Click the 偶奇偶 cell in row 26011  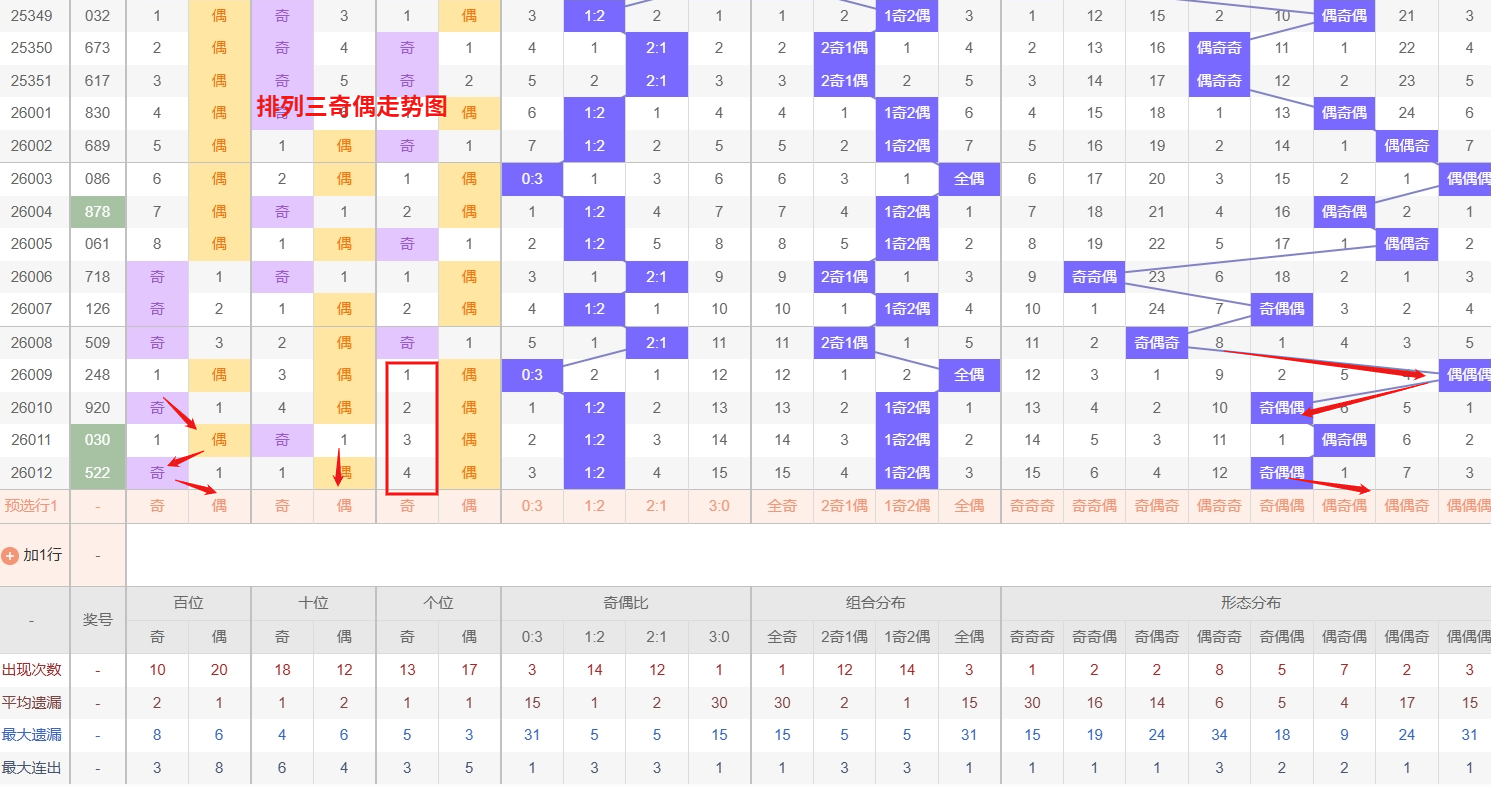point(1344,440)
